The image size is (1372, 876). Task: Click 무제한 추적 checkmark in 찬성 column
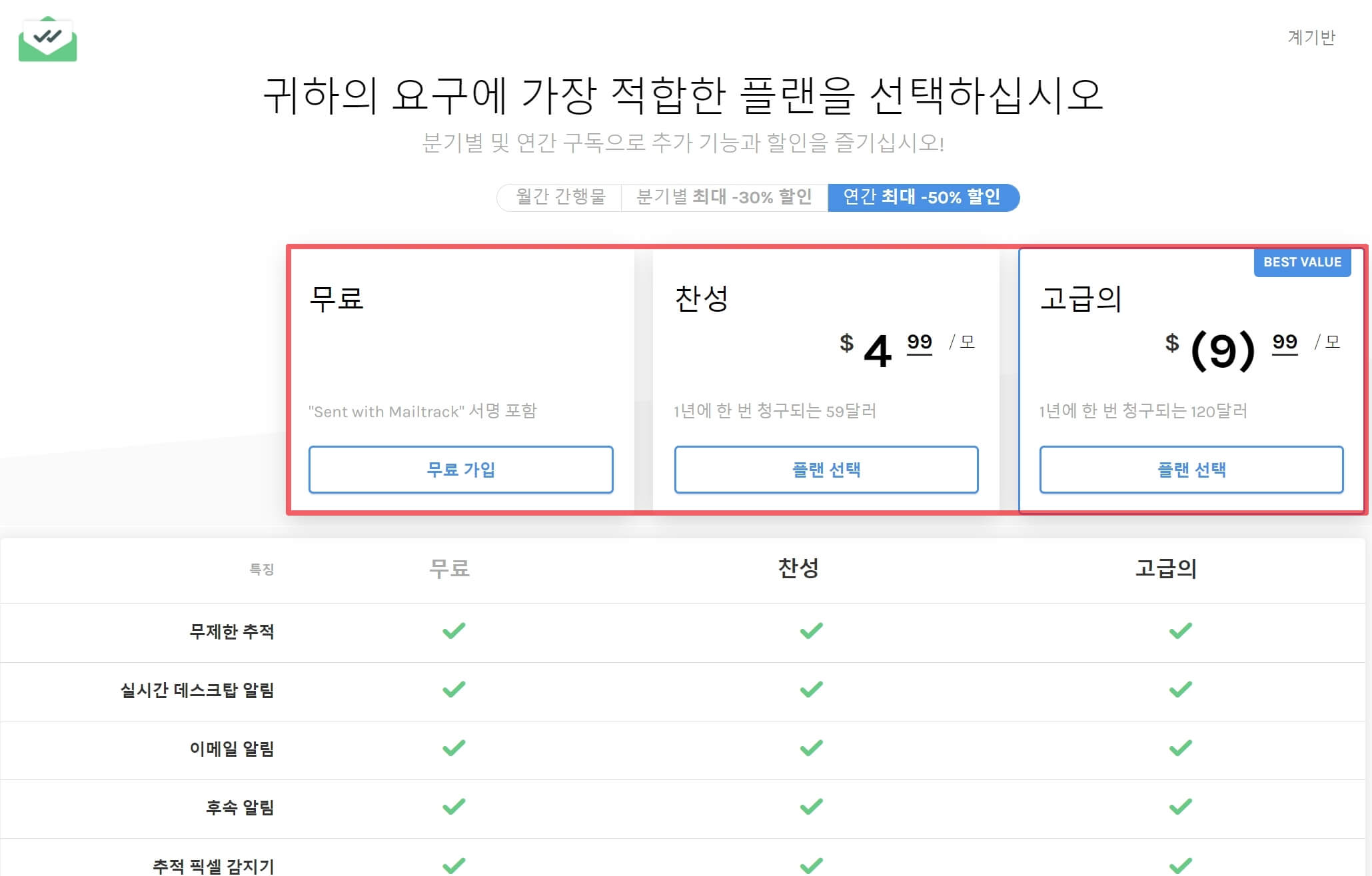811,630
